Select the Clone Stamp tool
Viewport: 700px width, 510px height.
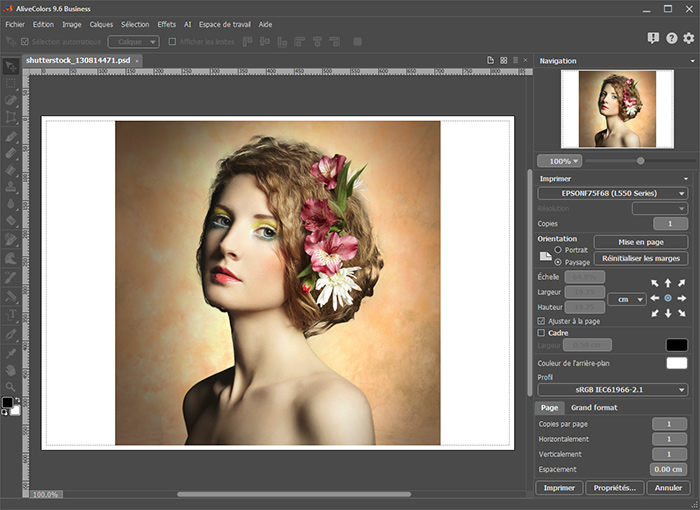11,187
